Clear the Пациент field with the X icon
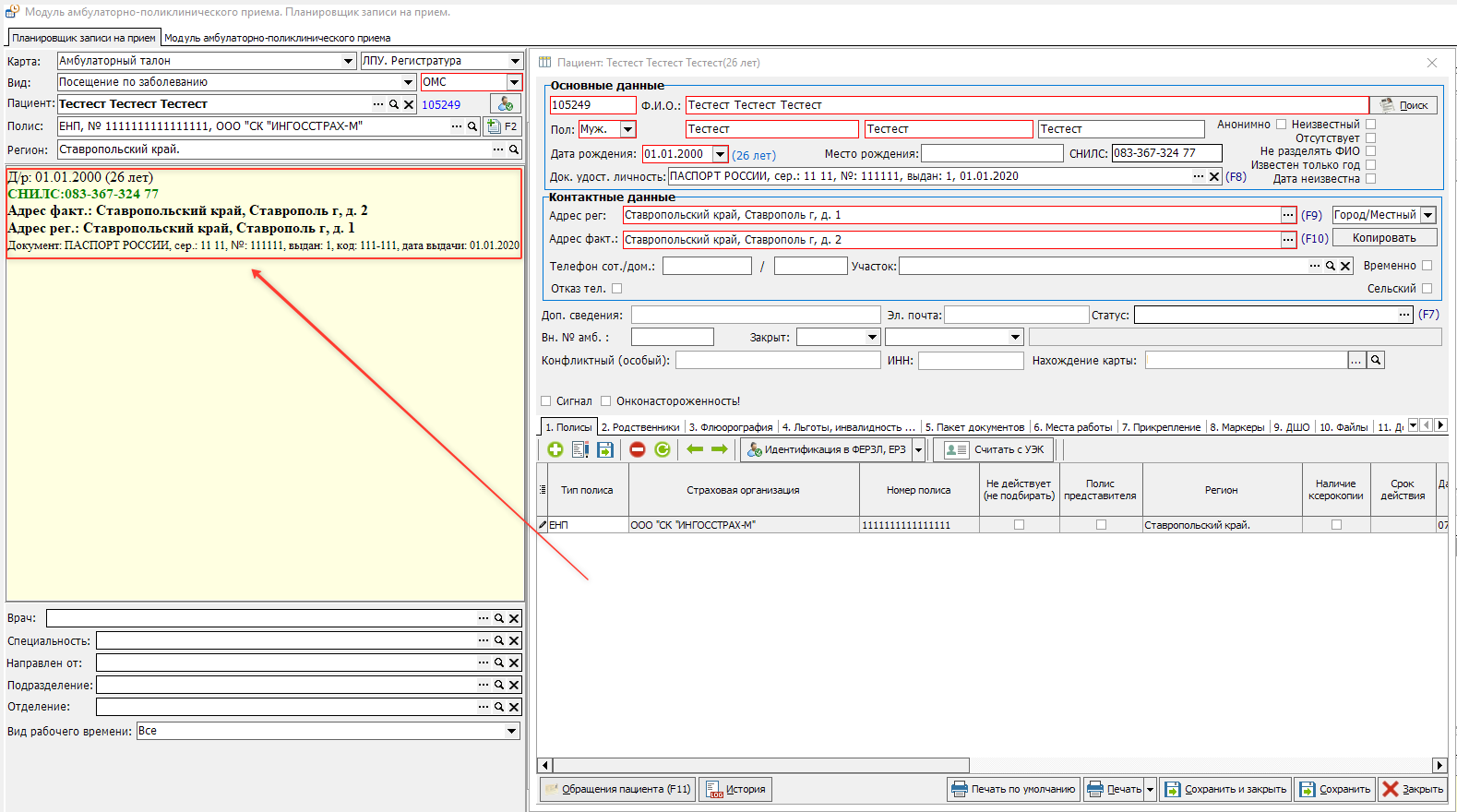 409,104
